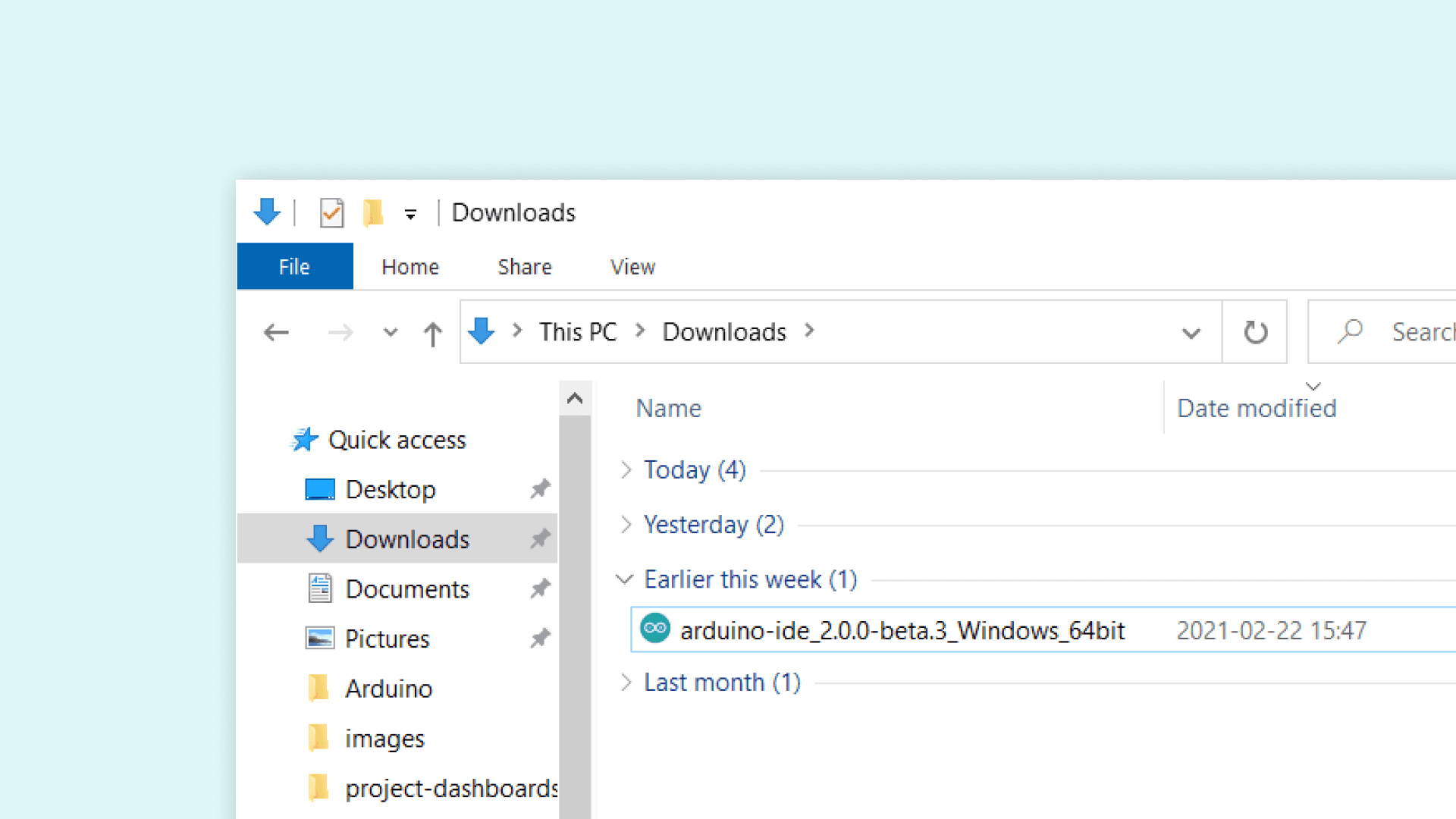The image size is (1456, 819).
Task: Open address bar history dropdown
Action: pos(1191,332)
